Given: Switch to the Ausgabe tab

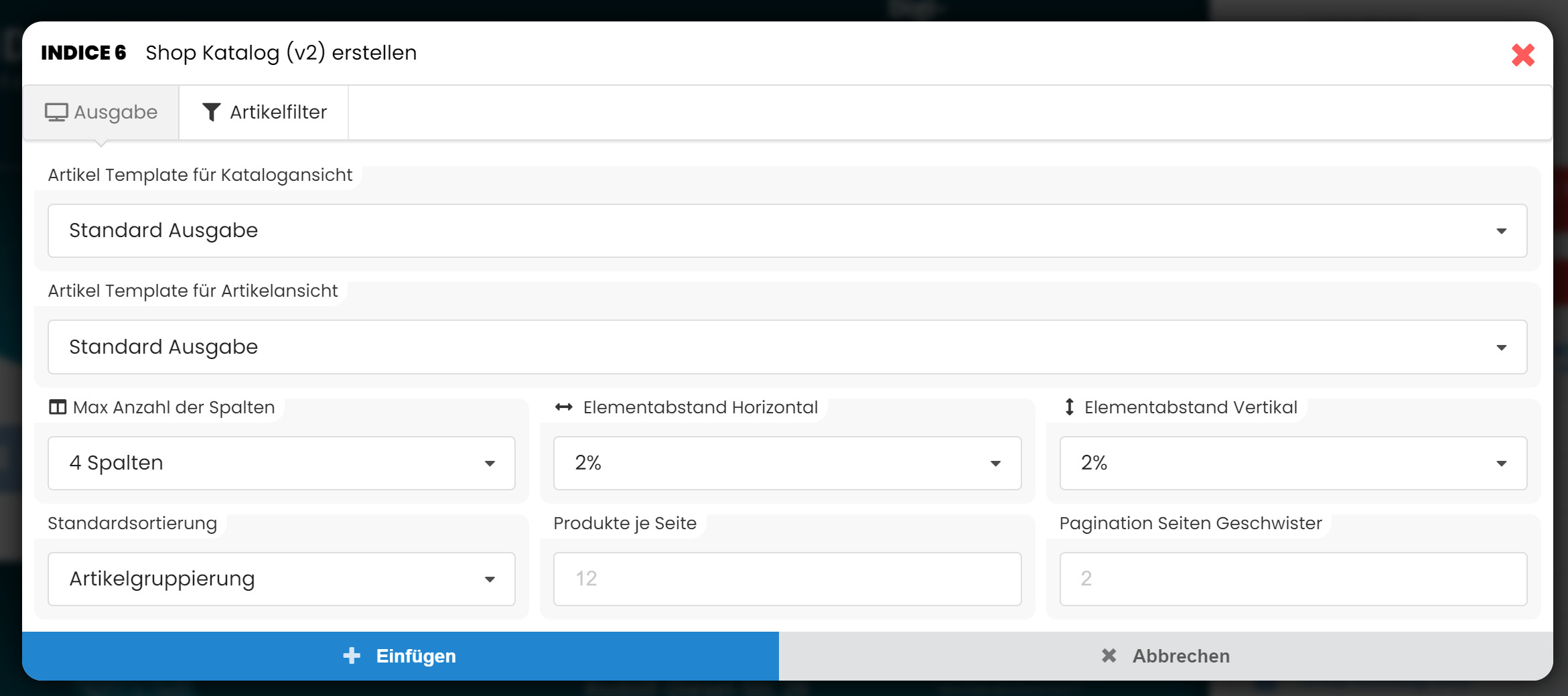Looking at the screenshot, I should [x=101, y=113].
